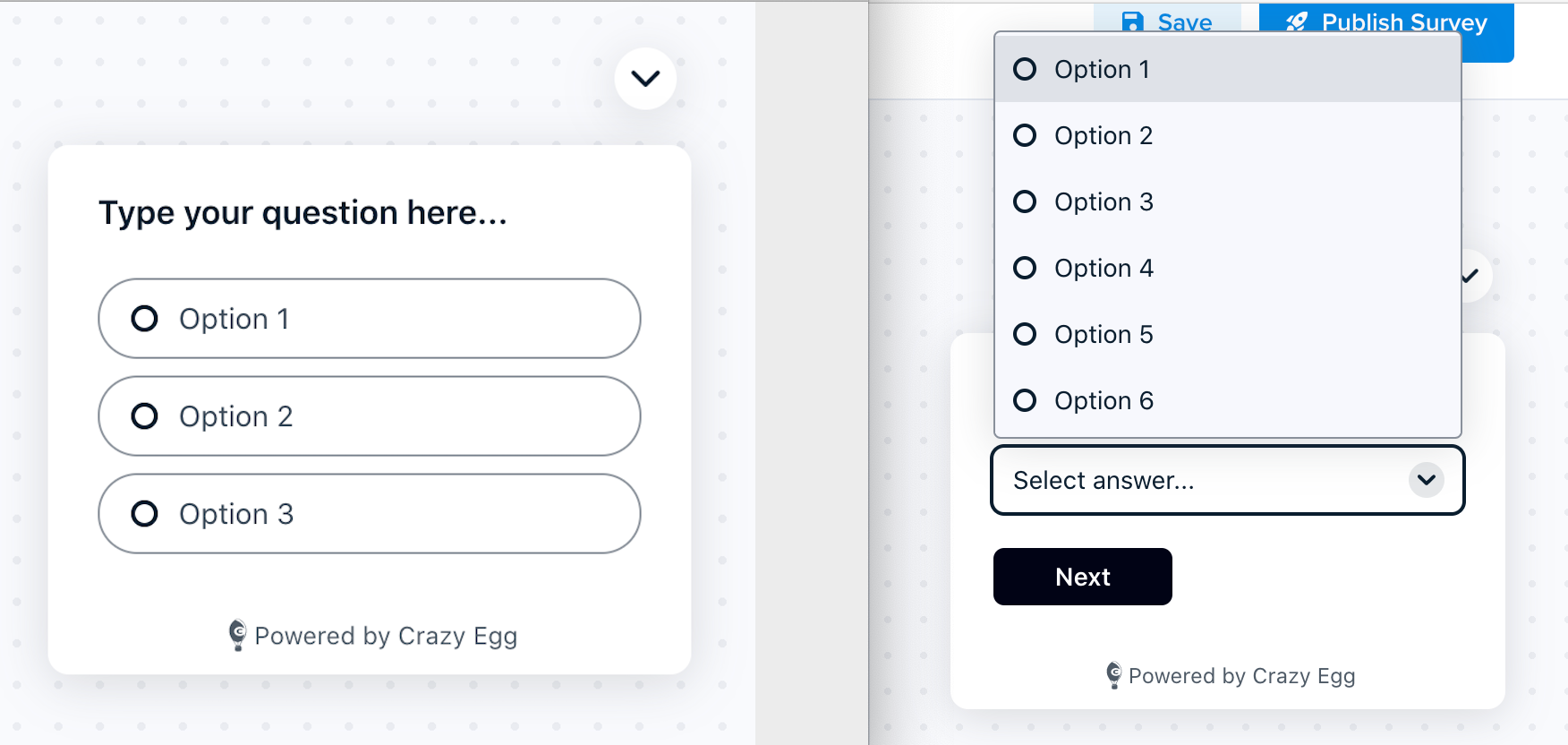Click the black Next button
The height and width of the screenshot is (745, 1568).
point(1083,577)
